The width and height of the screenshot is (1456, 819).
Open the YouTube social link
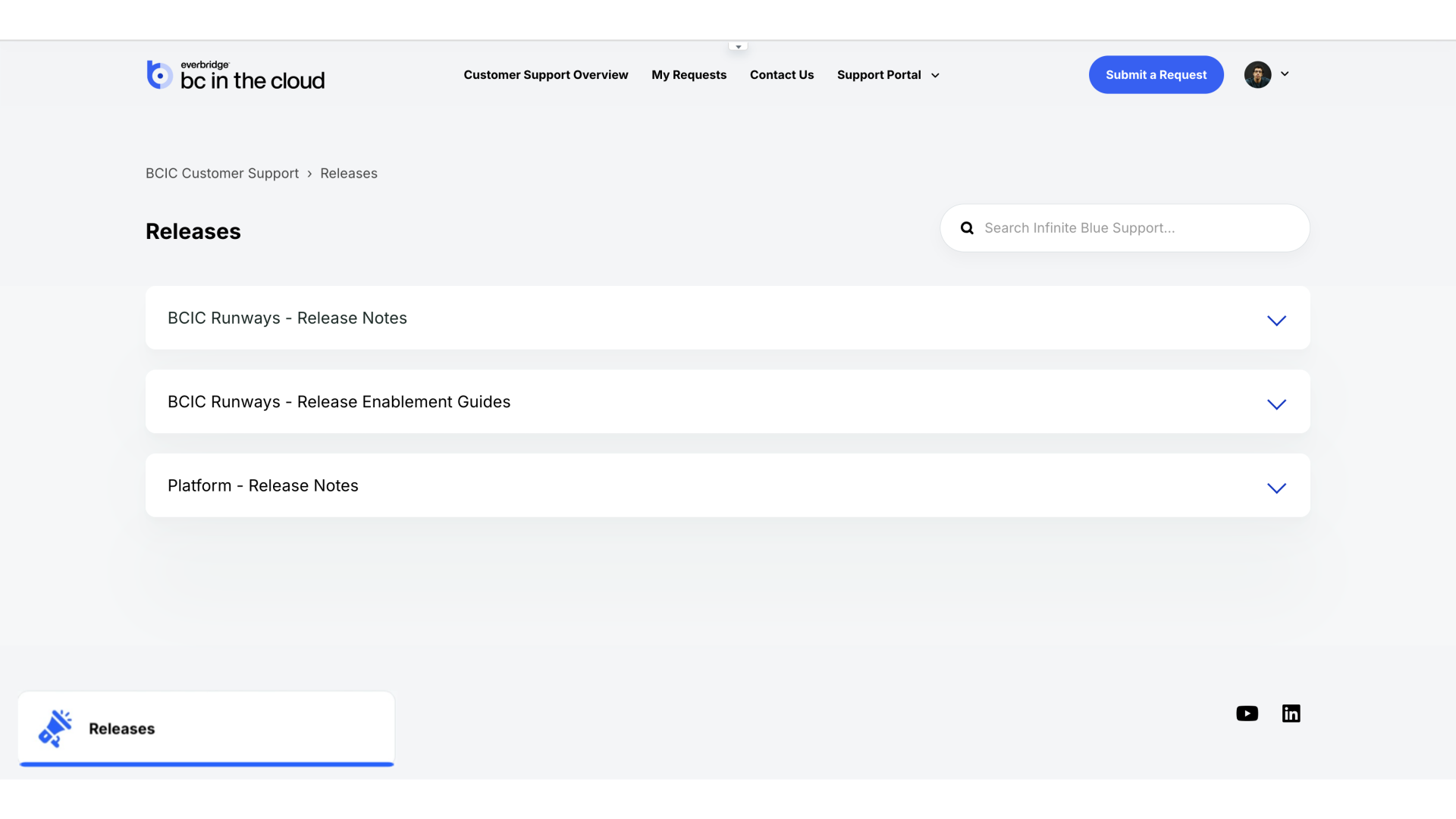[1247, 714]
